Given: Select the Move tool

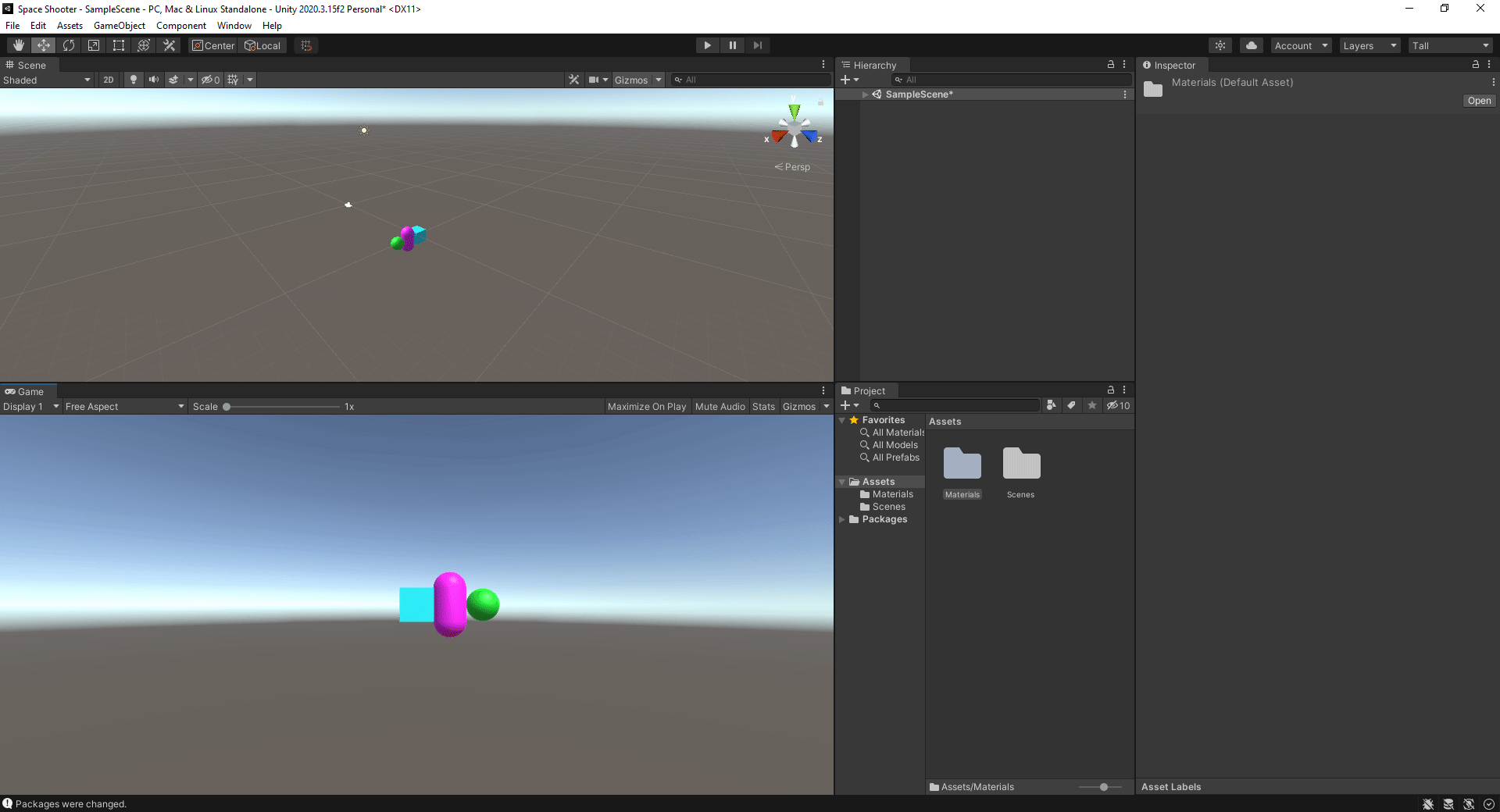Looking at the screenshot, I should click(43, 45).
